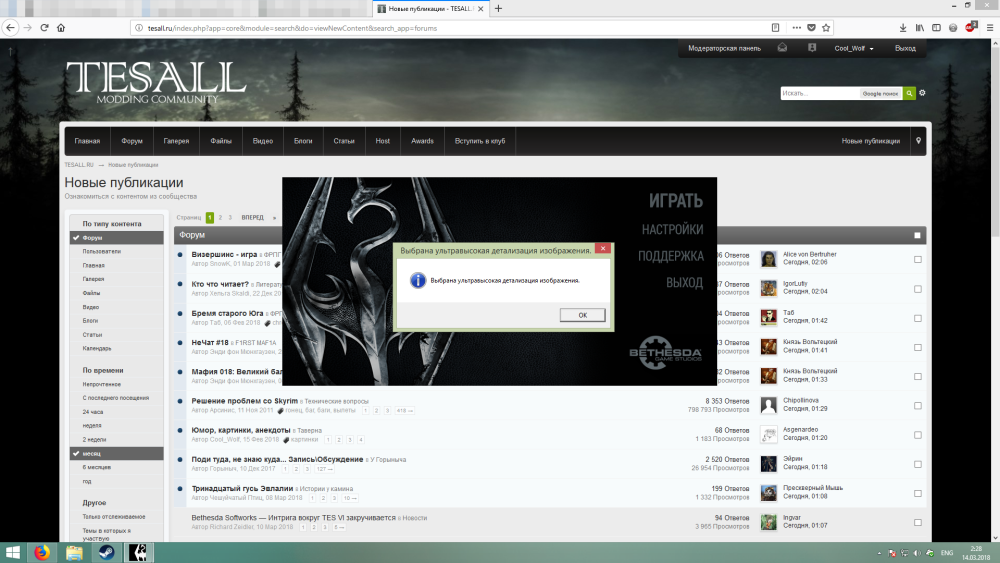Screen dimensions: 1000x563
Task: Click the green search magnifier button
Action: [909, 93]
